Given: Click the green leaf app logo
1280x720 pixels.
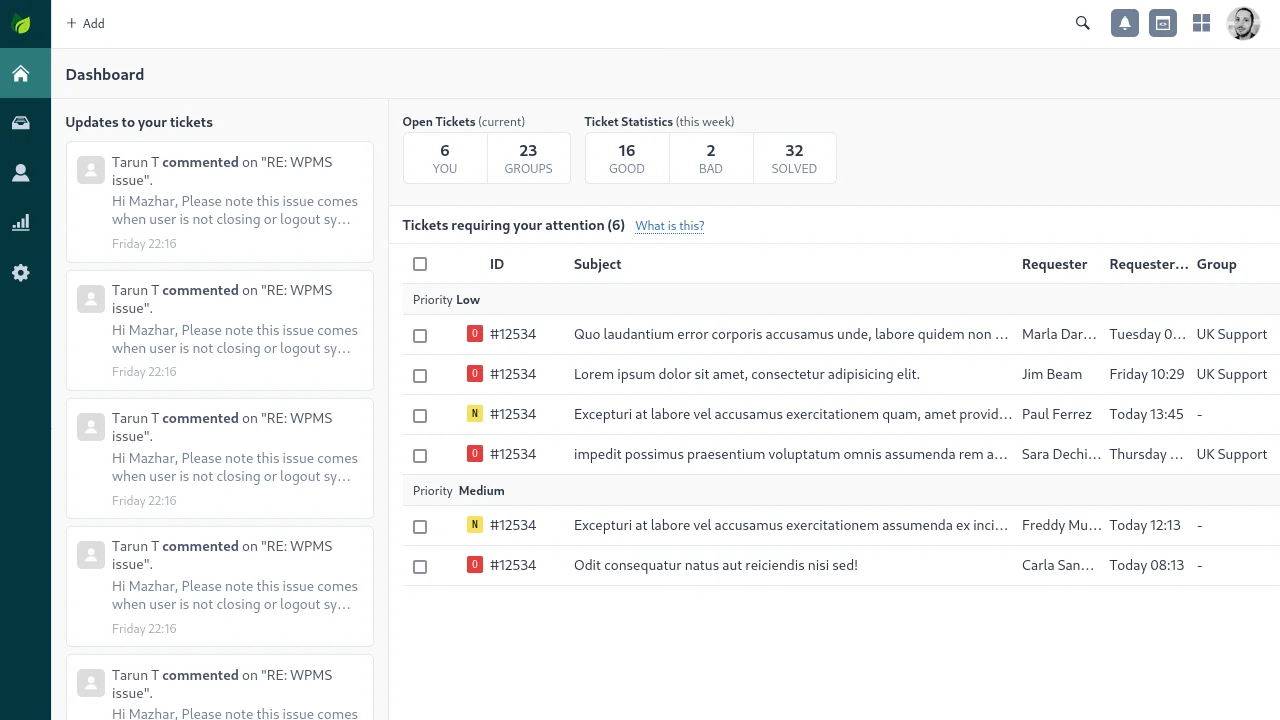Looking at the screenshot, I should coord(21,24).
